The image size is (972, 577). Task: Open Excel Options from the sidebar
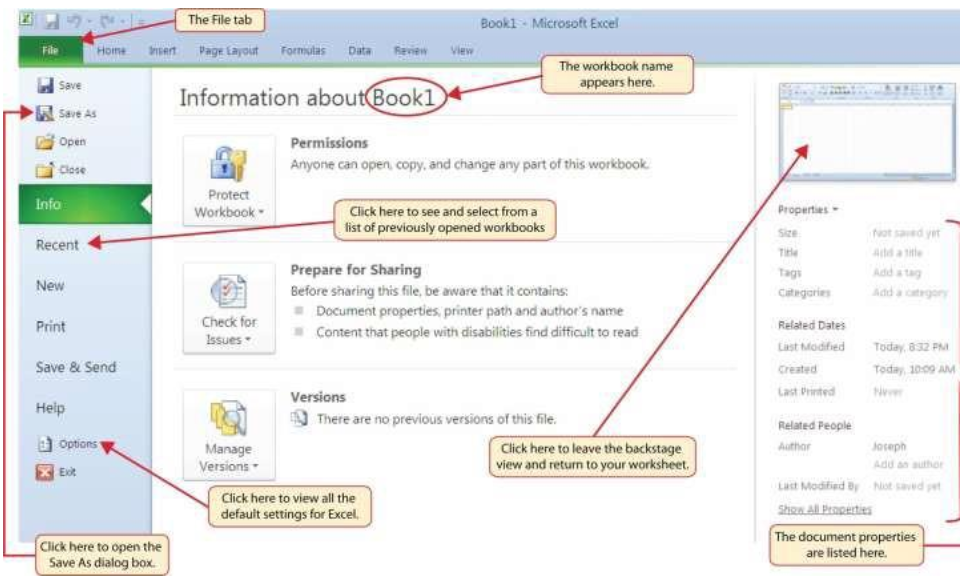pos(68,444)
